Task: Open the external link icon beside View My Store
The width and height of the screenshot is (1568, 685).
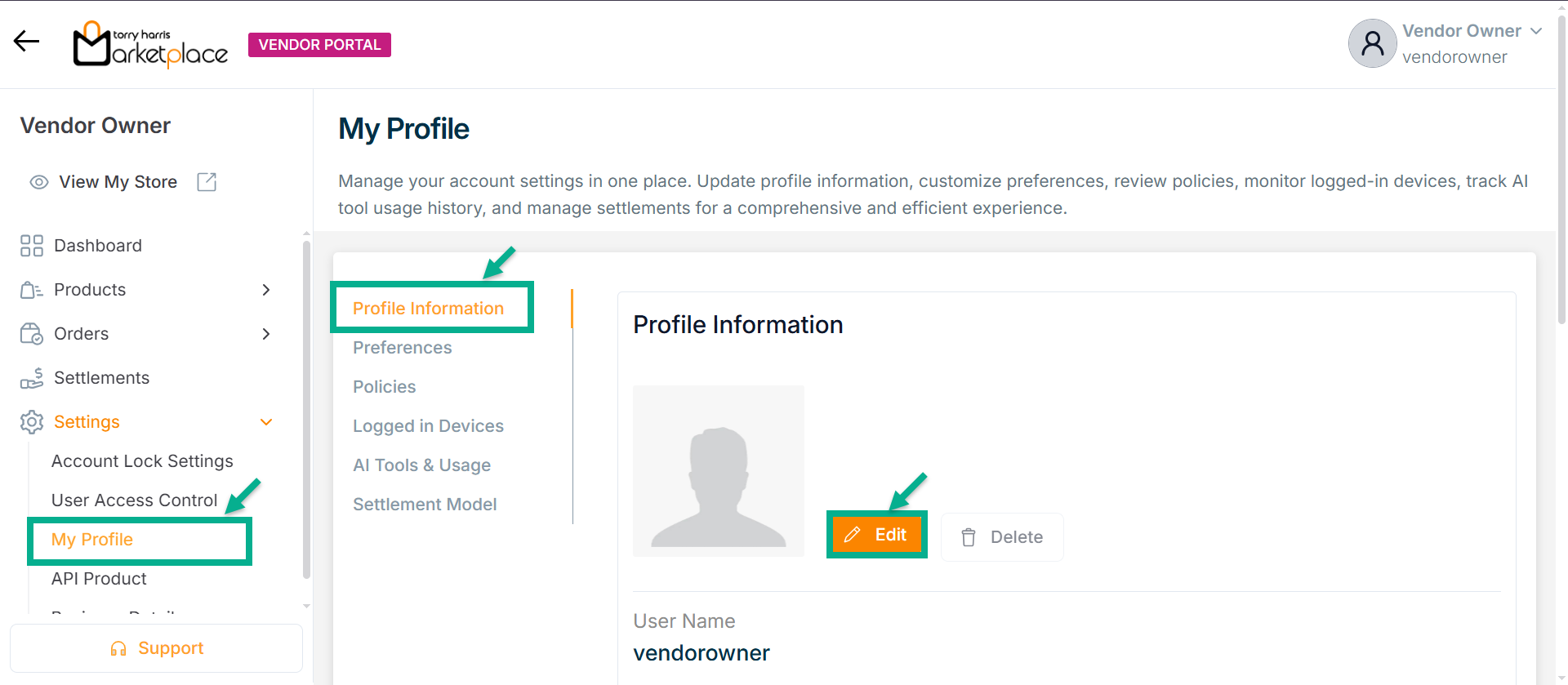Action: click(207, 182)
